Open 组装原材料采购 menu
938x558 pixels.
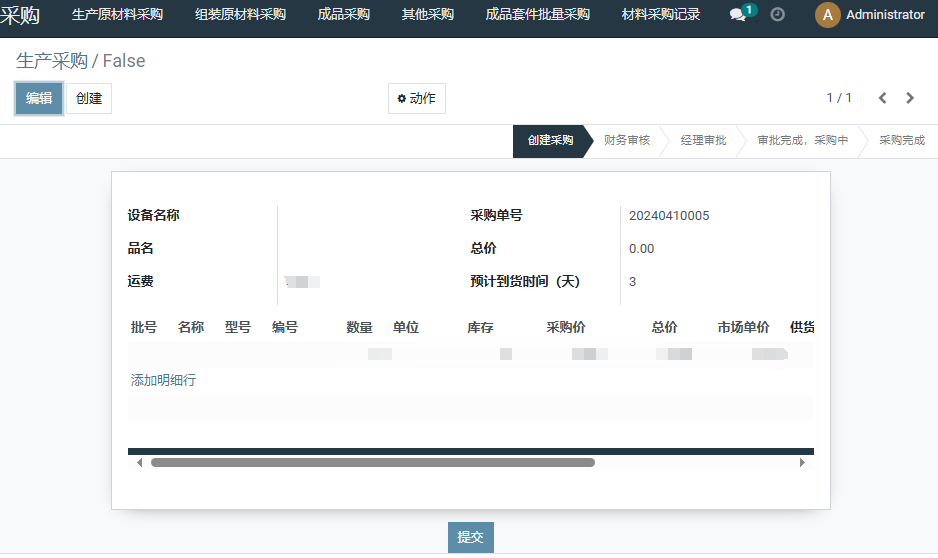(240, 15)
